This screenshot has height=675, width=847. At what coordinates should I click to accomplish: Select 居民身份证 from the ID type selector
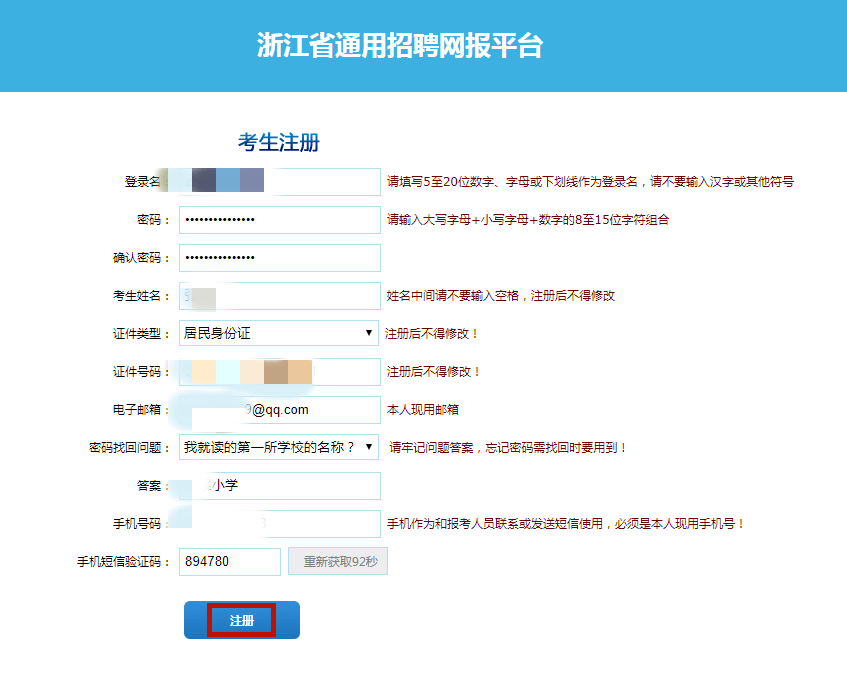tap(279, 334)
